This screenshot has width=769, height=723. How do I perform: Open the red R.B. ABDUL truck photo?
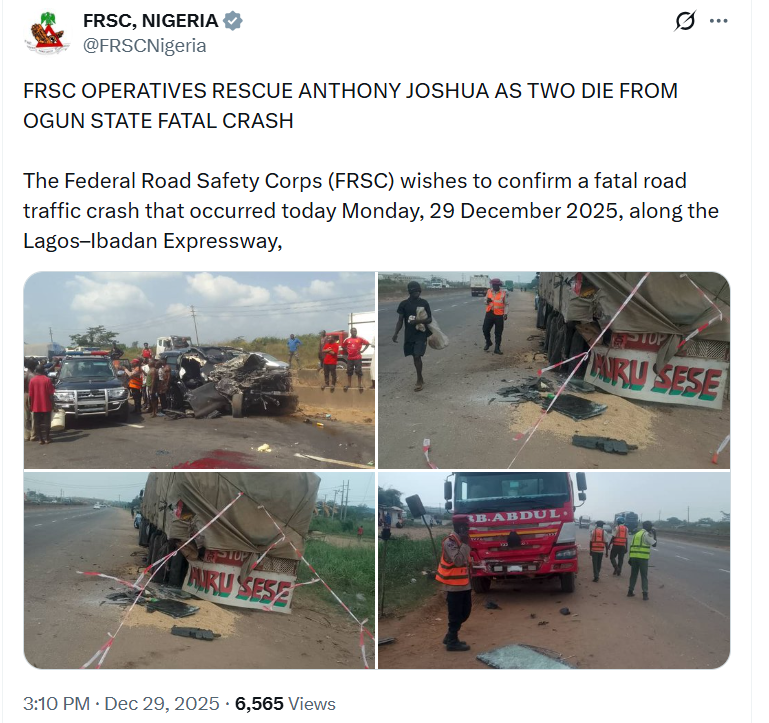tap(554, 570)
